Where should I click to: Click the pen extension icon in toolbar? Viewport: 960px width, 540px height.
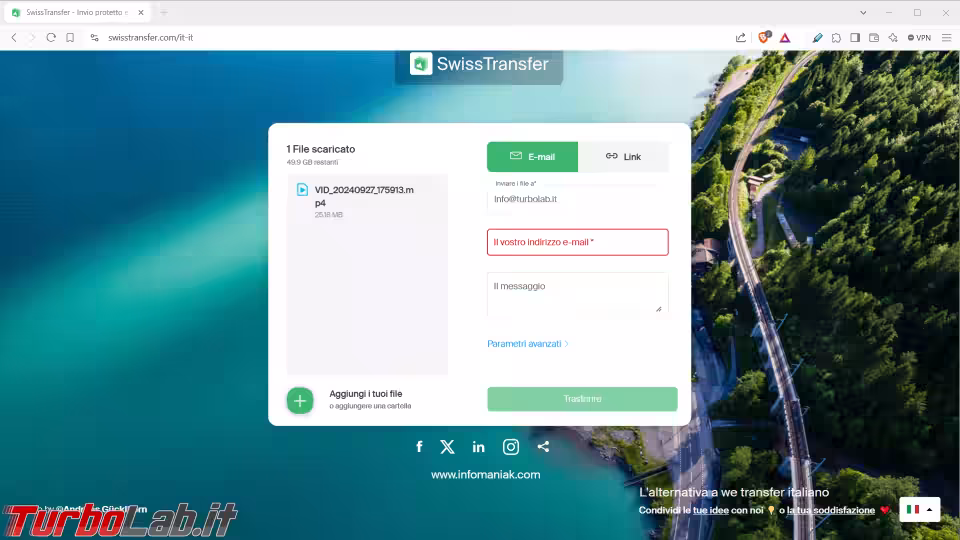tap(817, 37)
